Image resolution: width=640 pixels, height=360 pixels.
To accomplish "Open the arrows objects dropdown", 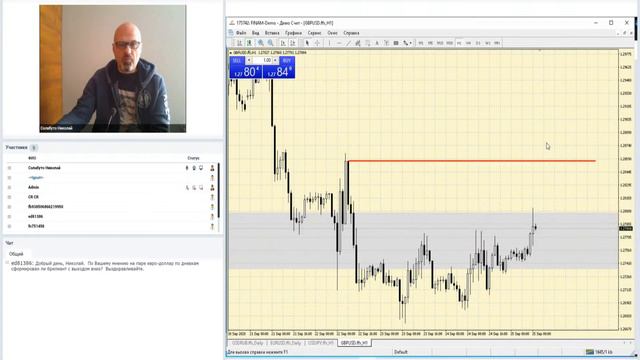I will (408, 43).
